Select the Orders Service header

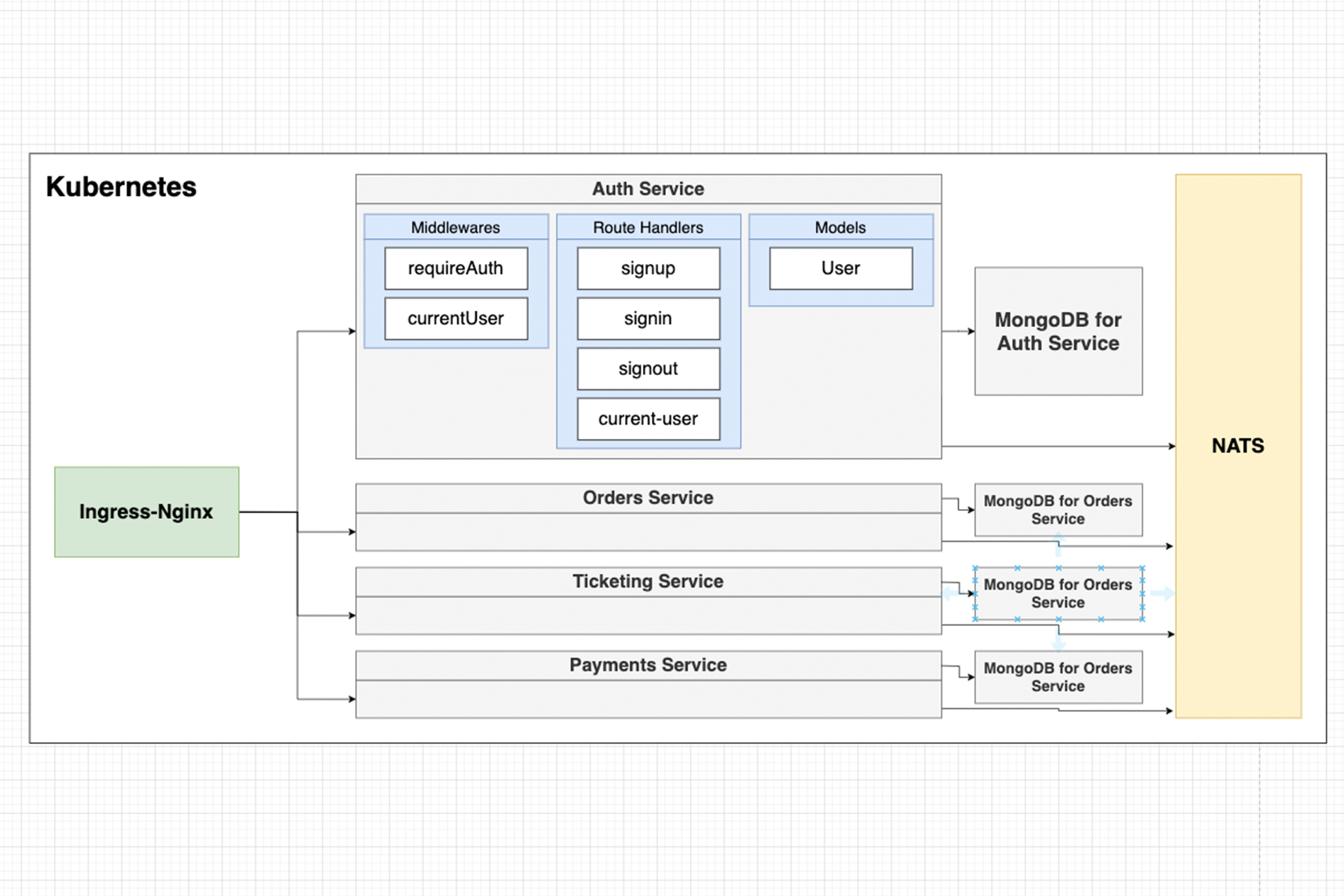[648, 498]
